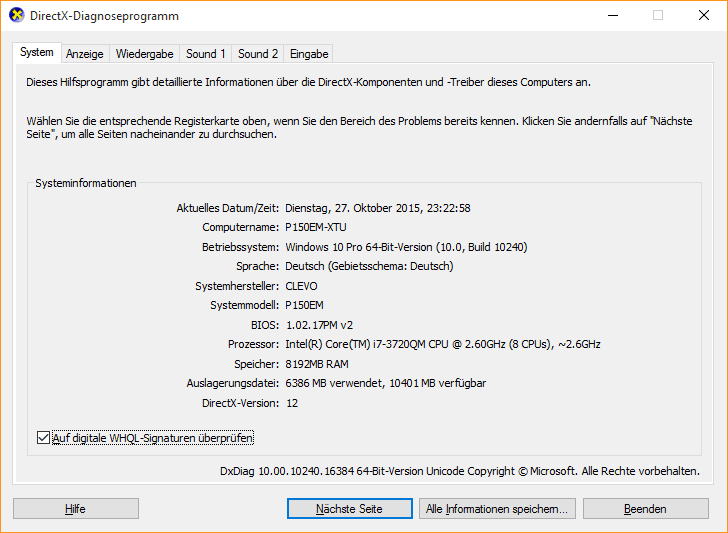The image size is (728, 533).
Task: Click the DirectX-Version label
Action: [x=240, y=403]
